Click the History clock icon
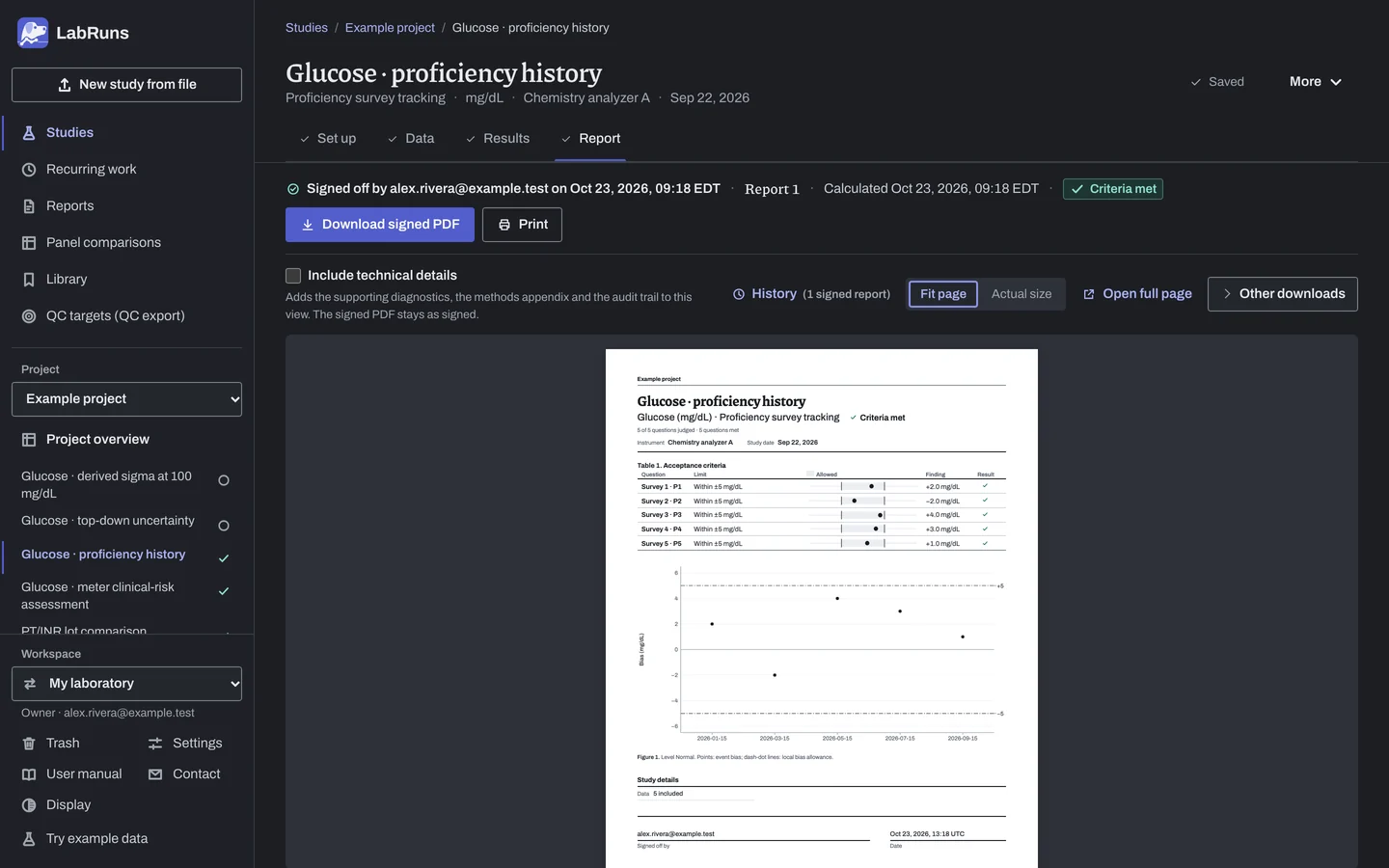 tap(739, 294)
